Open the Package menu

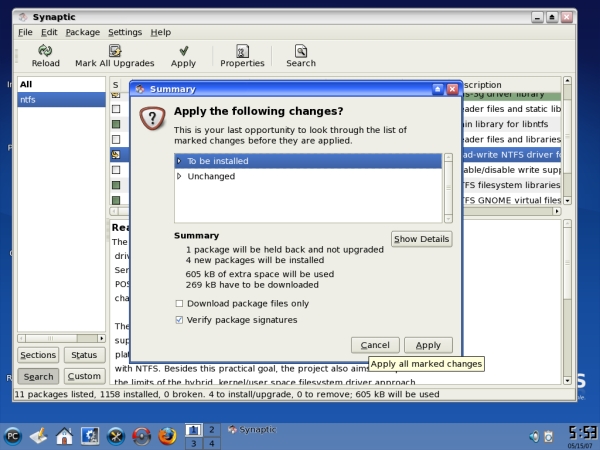(83, 33)
